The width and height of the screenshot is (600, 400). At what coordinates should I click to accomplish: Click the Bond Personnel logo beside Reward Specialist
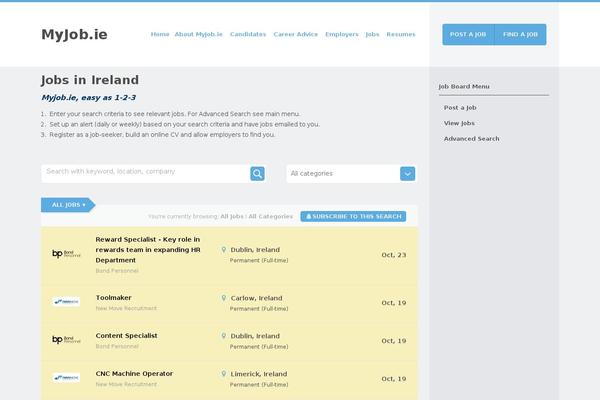(66, 254)
